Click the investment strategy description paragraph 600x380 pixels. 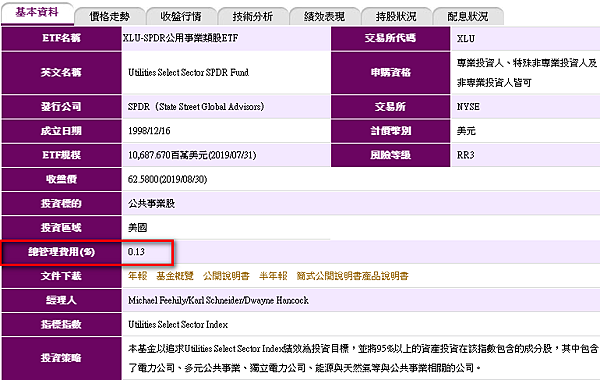tap(363, 358)
